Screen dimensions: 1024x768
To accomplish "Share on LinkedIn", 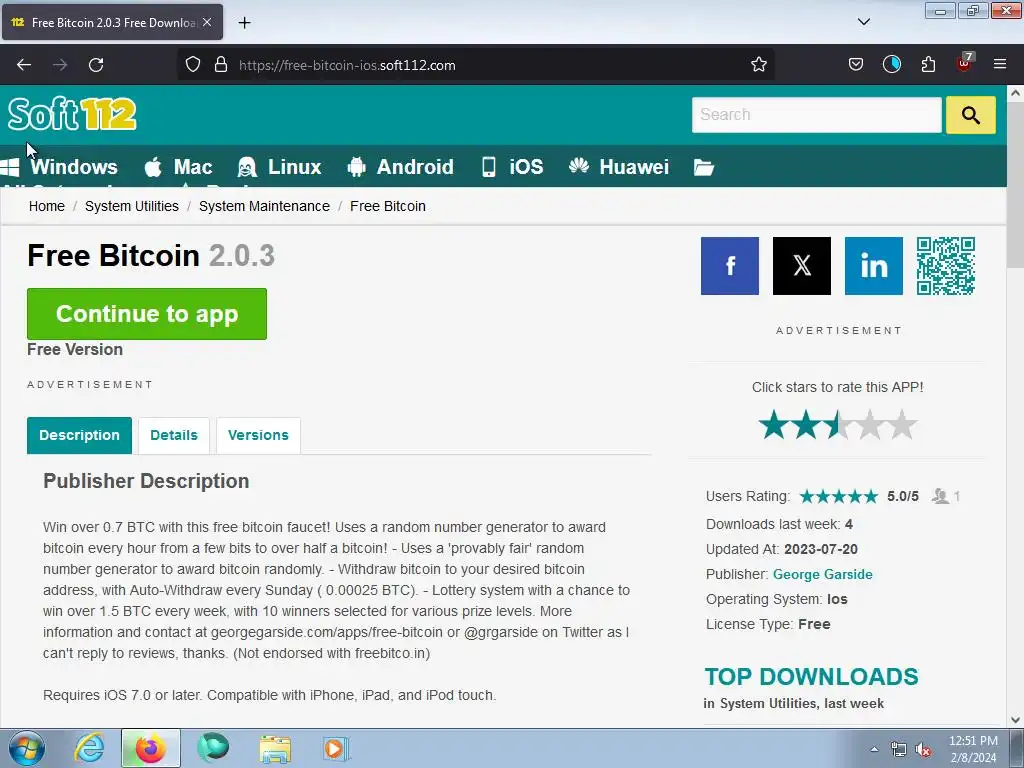I will pyautogui.click(x=873, y=266).
